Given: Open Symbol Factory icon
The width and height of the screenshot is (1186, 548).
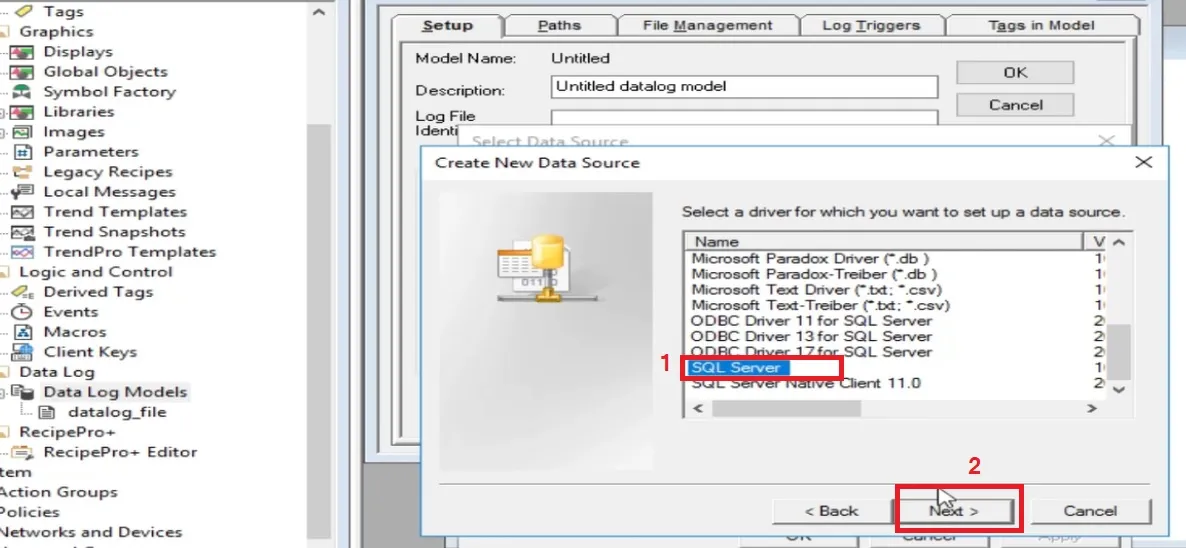Looking at the screenshot, I should (x=24, y=92).
